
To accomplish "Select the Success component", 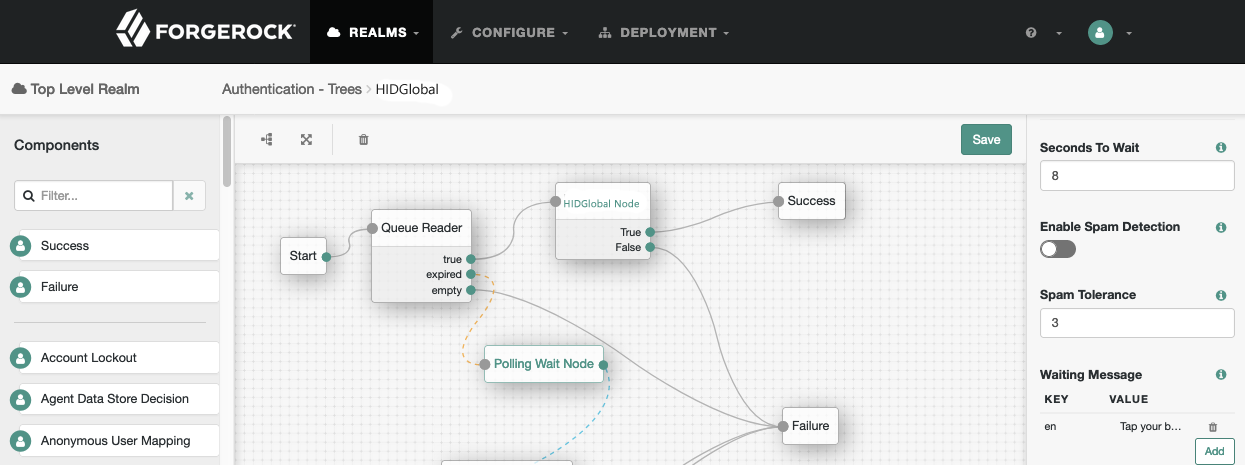I will coord(114,246).
